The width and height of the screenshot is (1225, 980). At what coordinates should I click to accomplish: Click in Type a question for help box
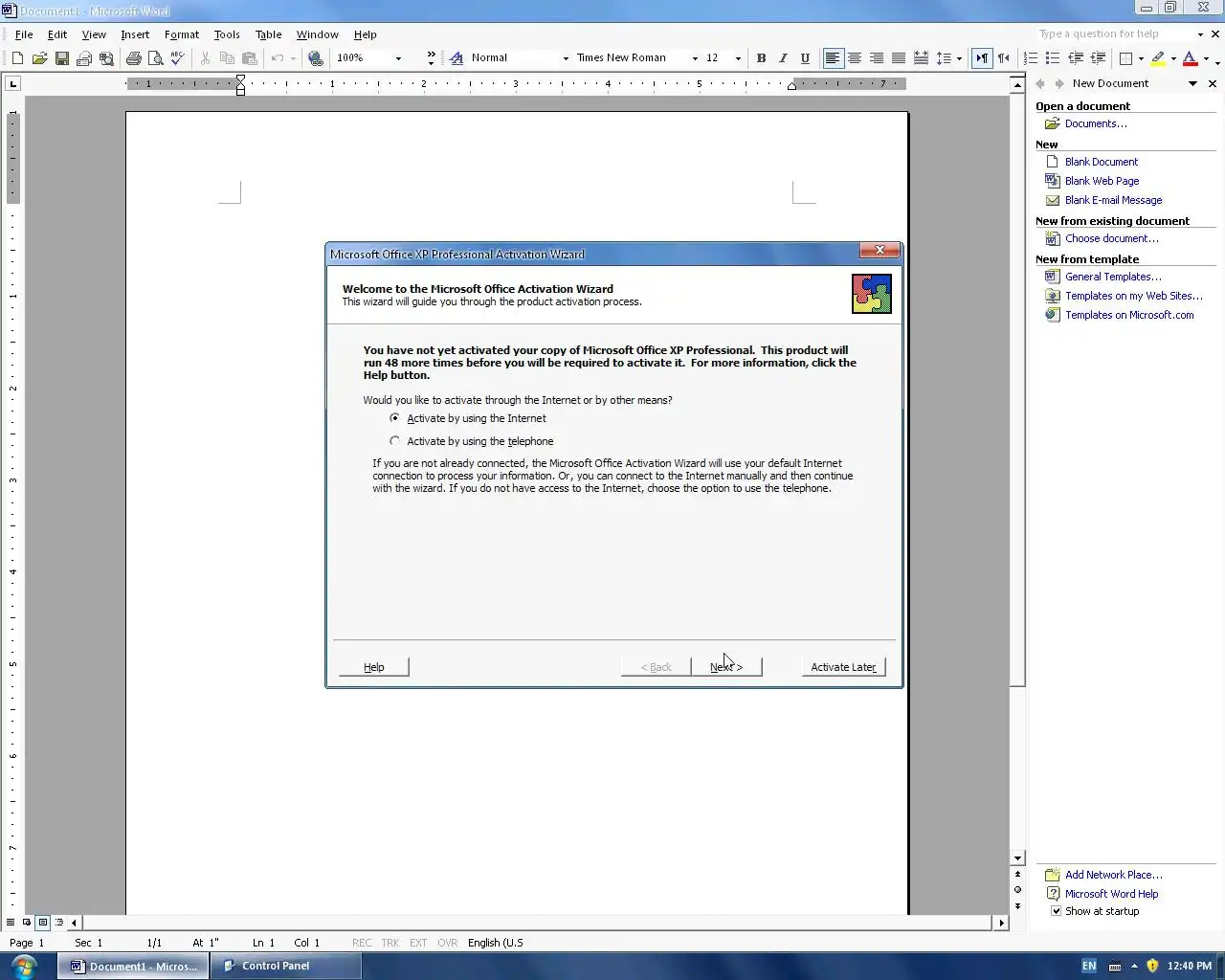point(1115,34)
